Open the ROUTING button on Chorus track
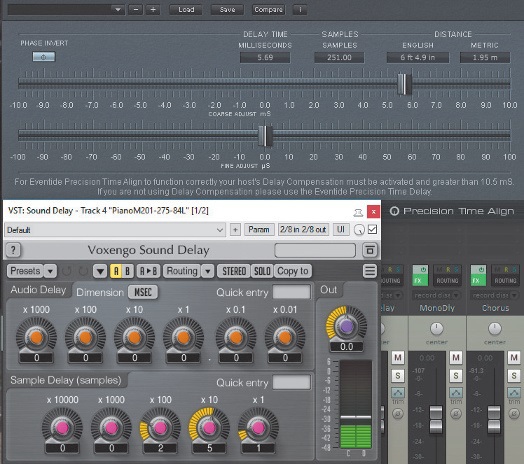 [506, 280]
